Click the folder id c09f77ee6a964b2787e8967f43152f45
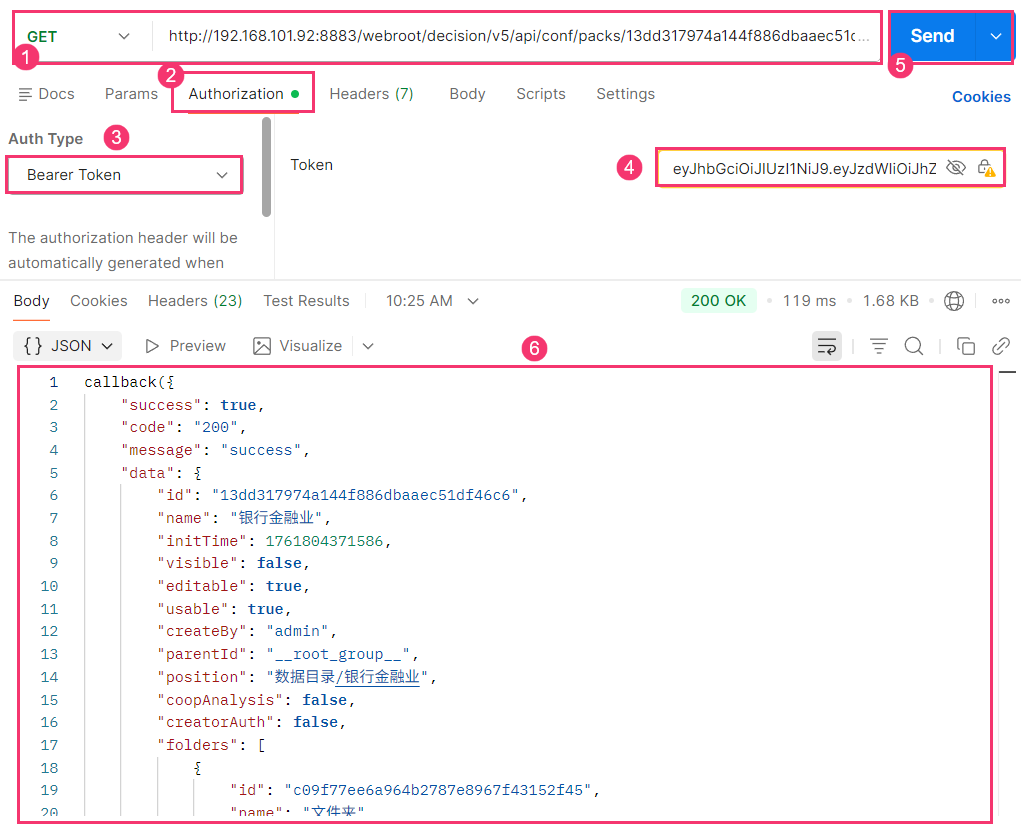This screenshot has height=824, width=1021. pos(438,790)
